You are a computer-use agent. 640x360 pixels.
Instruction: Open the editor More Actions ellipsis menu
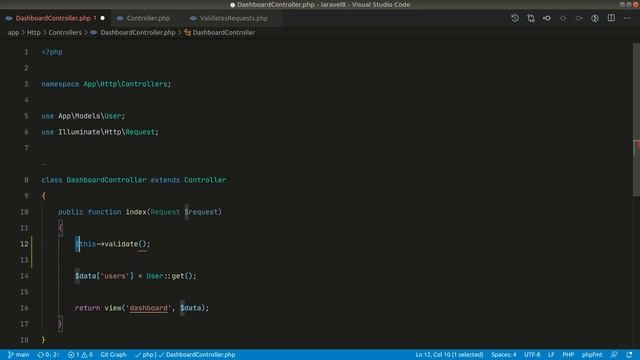pyautogui.click(x=627, y=18)
